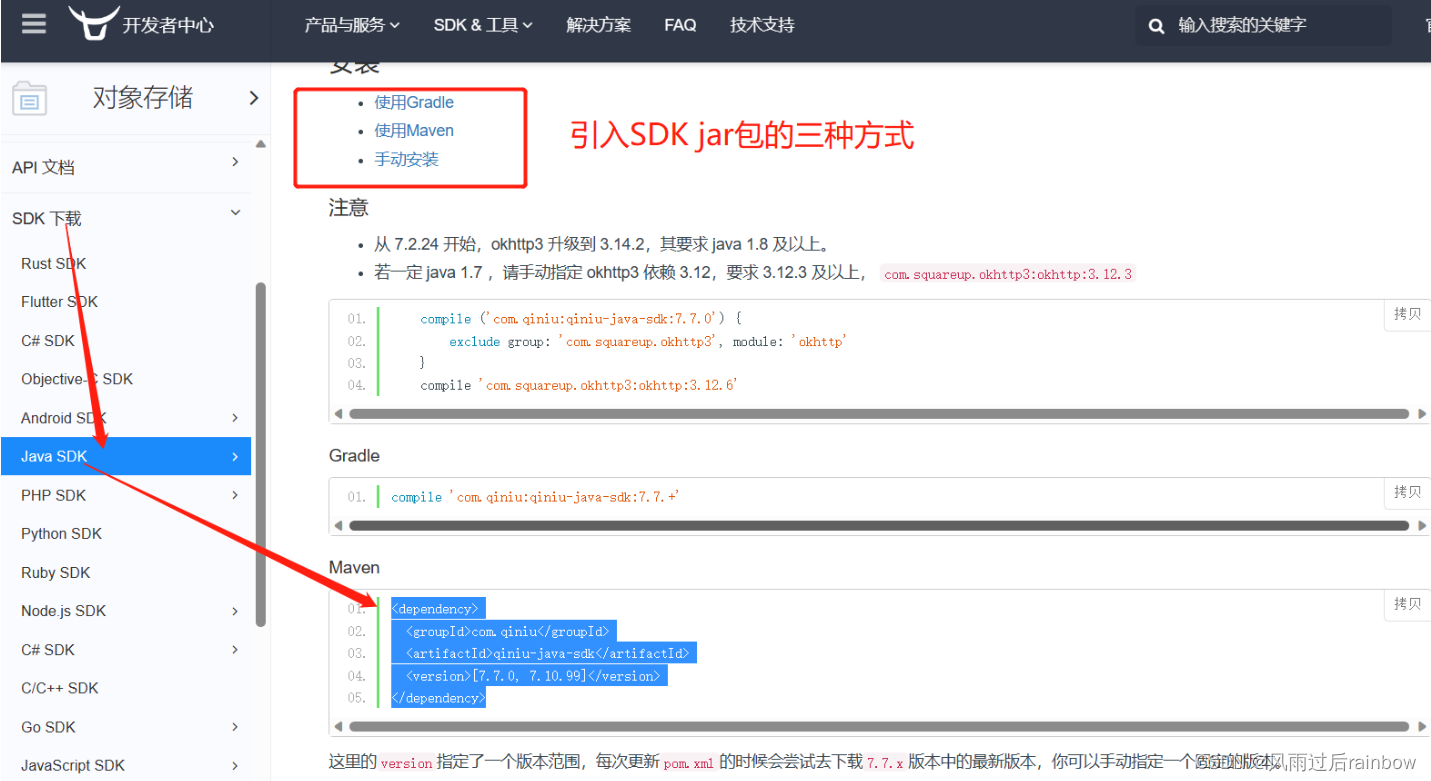Click the 注意 heading
This screenshot has height=781, width=1431.
(349, 208)
